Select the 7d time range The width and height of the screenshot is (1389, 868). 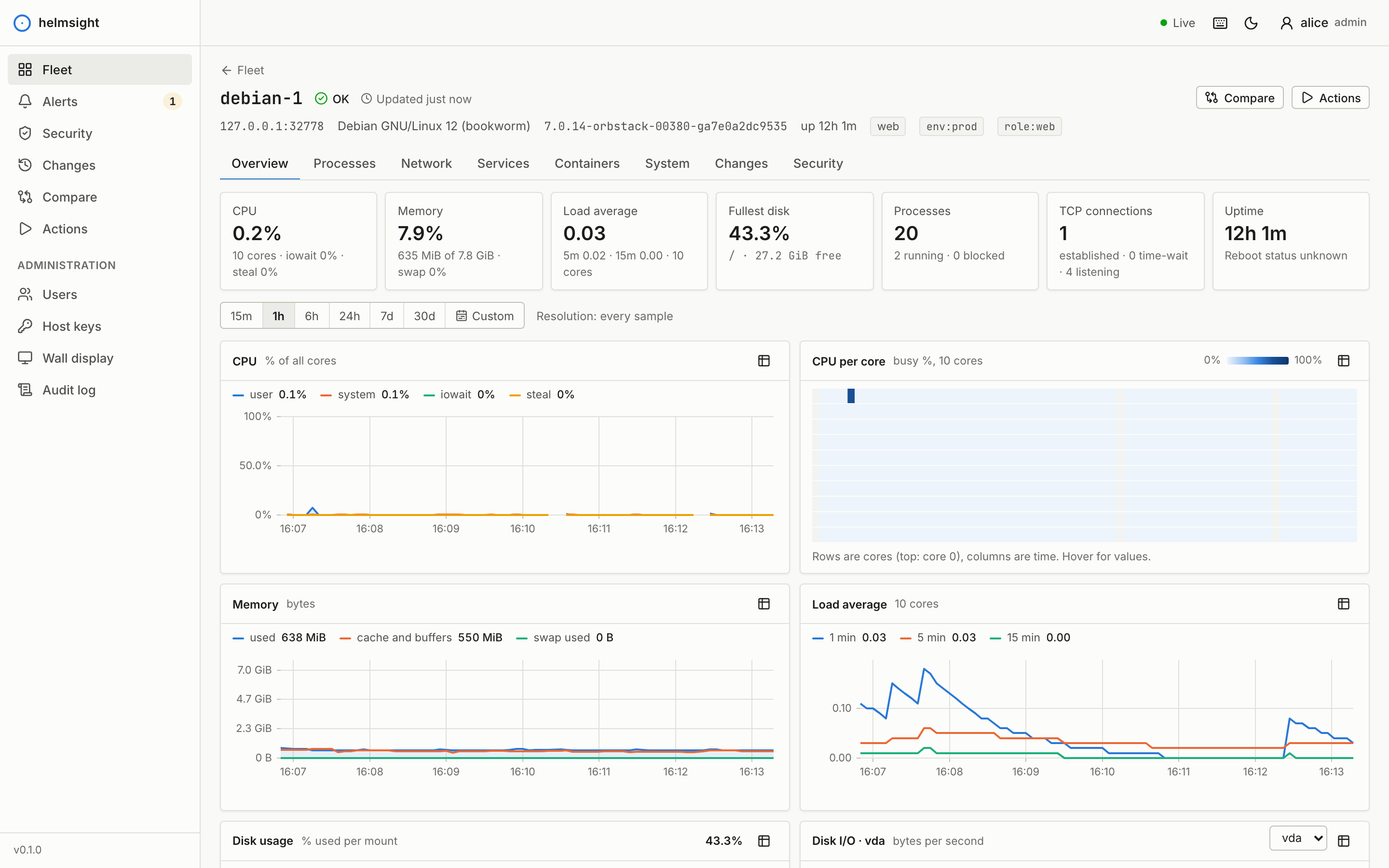click(387, 316)
